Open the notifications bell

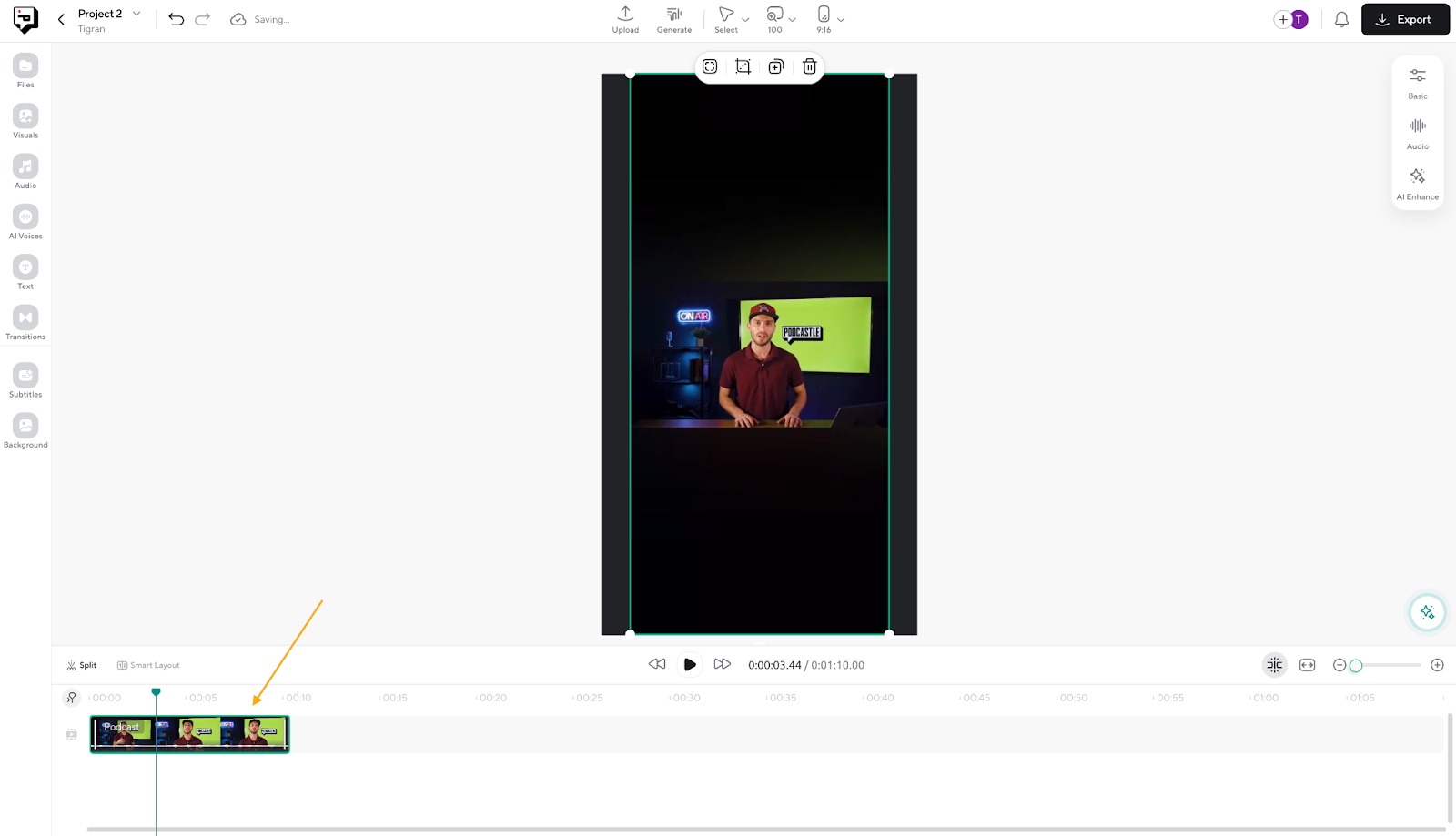tap(1341, 19)
